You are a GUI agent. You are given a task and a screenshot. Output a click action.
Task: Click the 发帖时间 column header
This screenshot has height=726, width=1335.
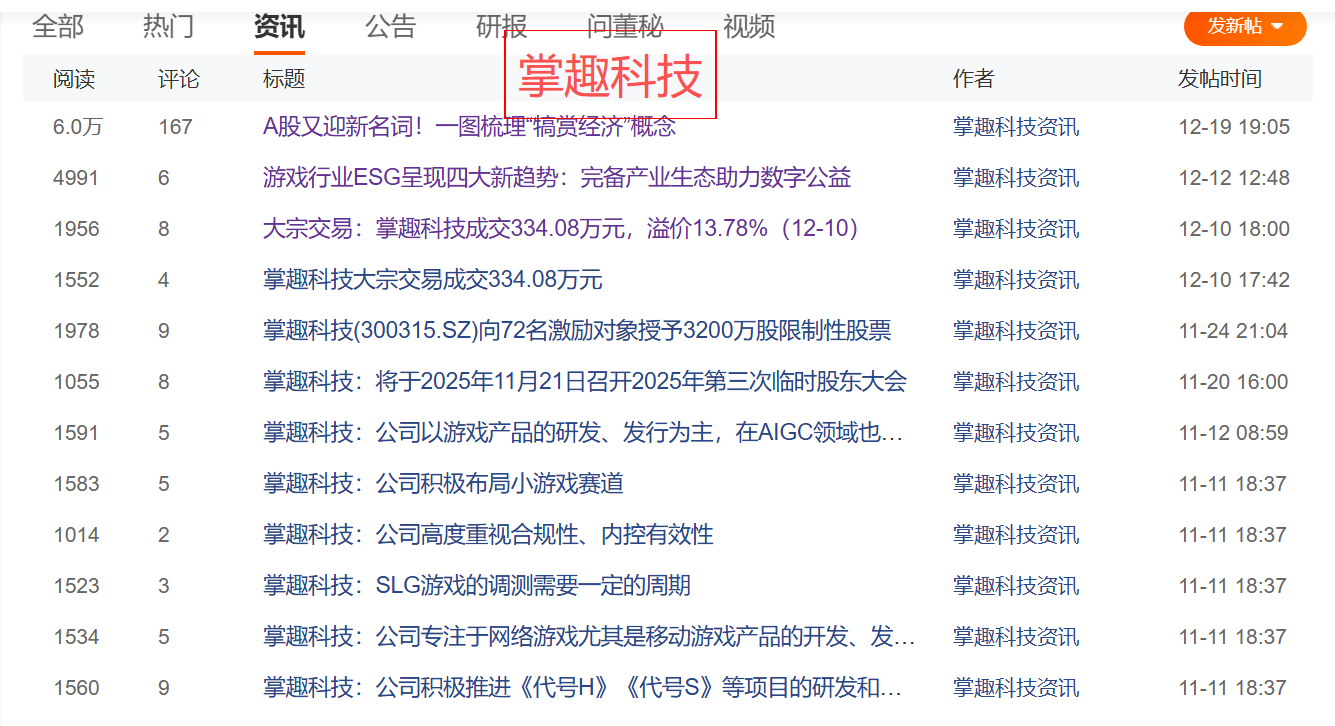click(1220, 79)
